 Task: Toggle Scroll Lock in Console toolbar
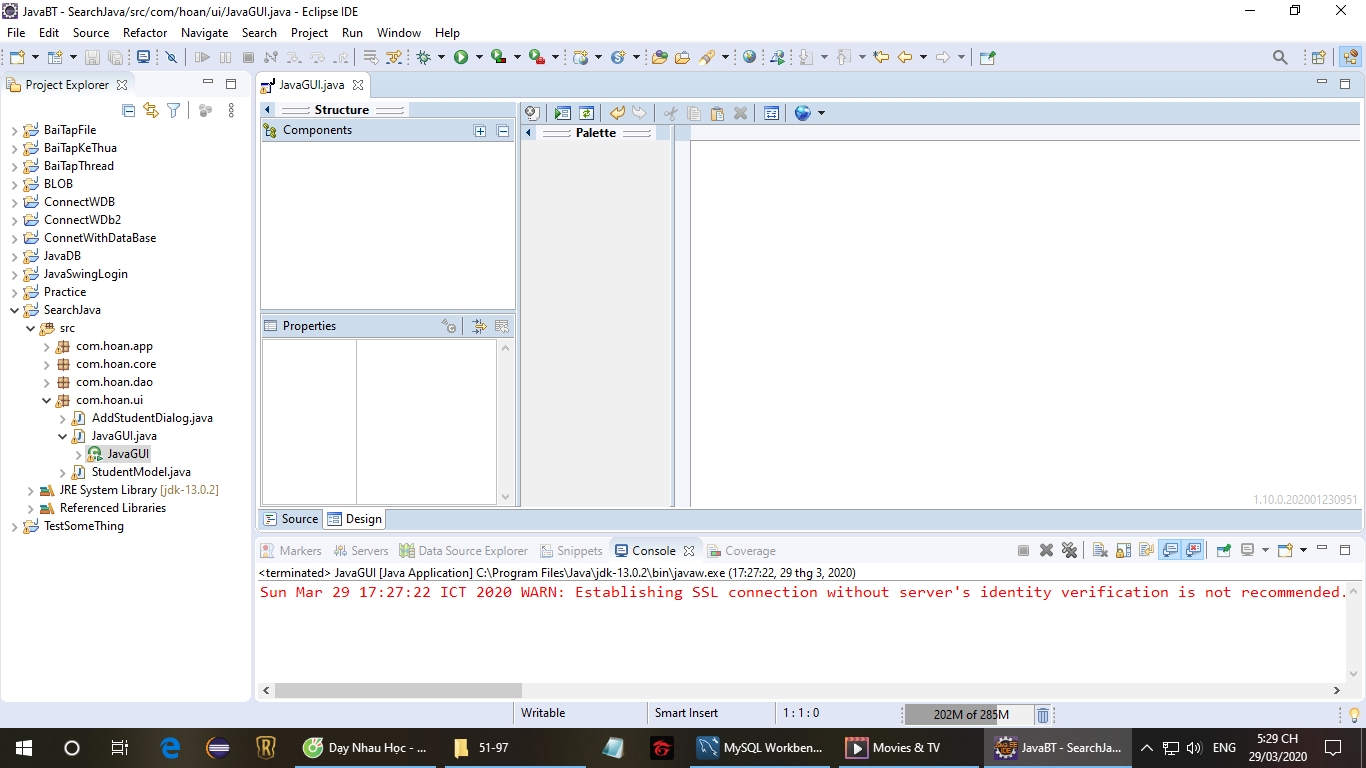coord(1123,550)
